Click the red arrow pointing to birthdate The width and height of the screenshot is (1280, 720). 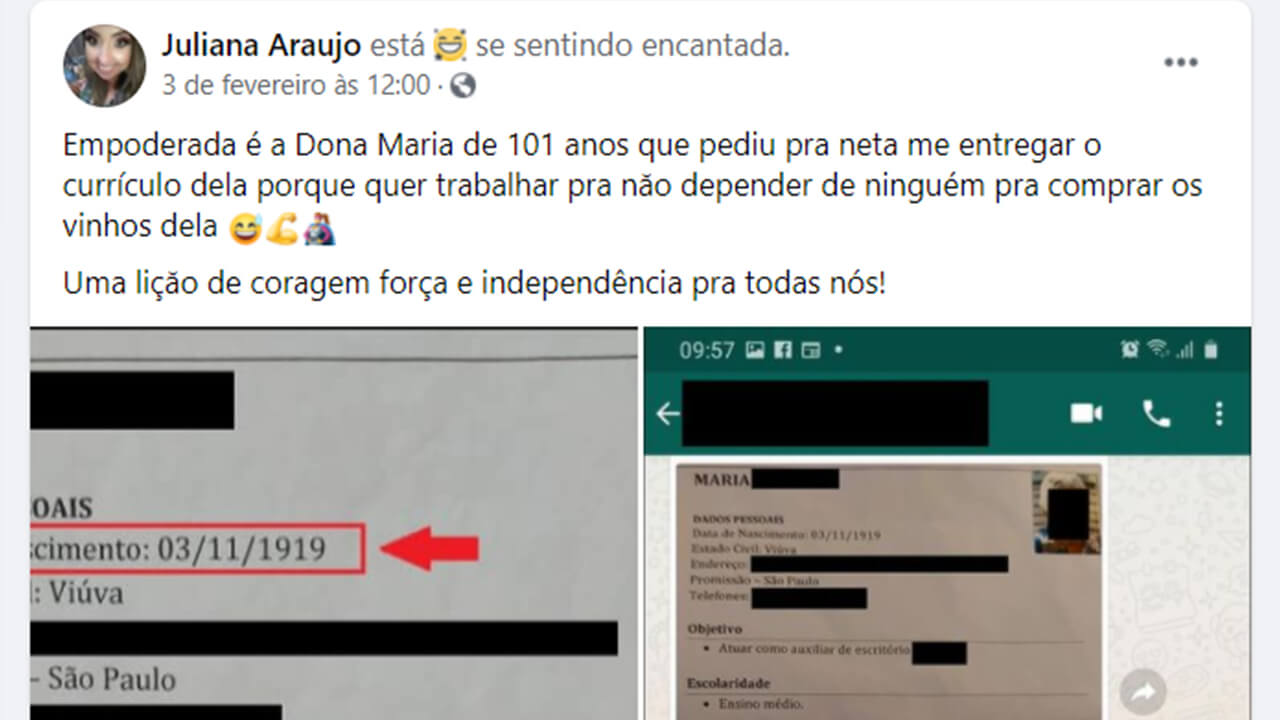(x=430, y=549)
